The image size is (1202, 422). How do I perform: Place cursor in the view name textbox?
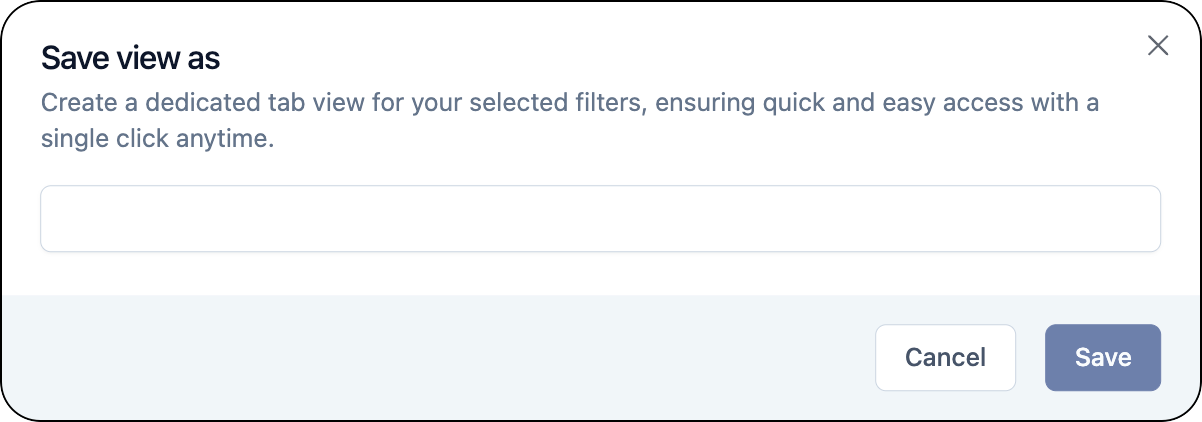coord(600,218)
